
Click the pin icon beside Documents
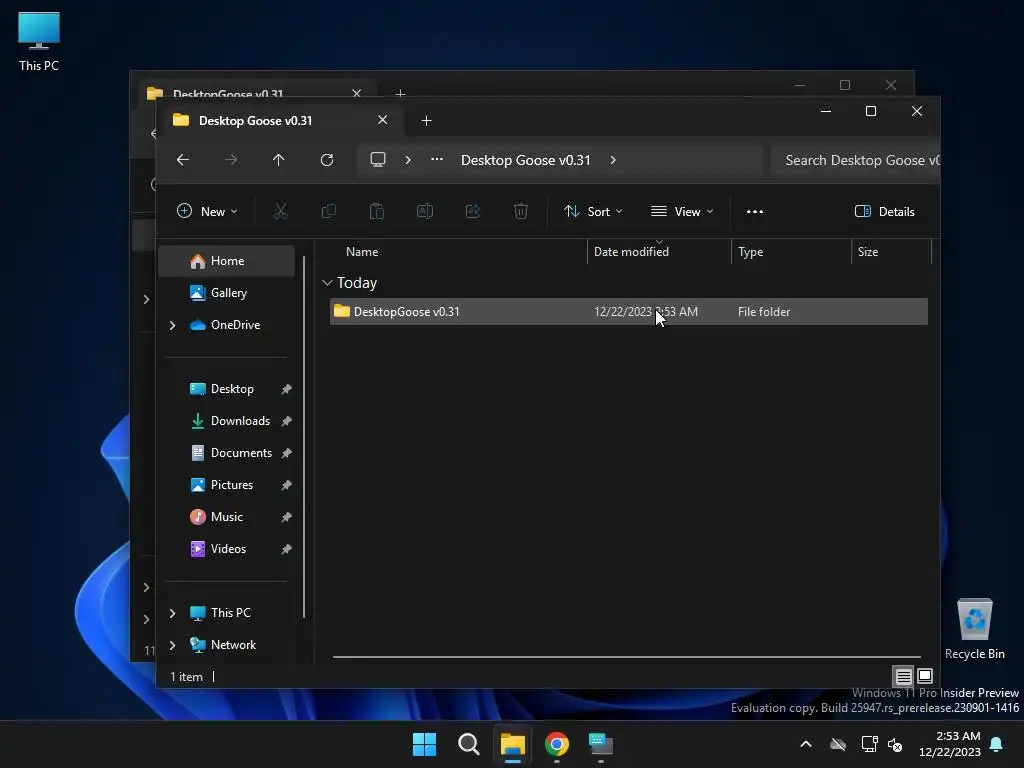pyautogui.click(x=286, y=453)
